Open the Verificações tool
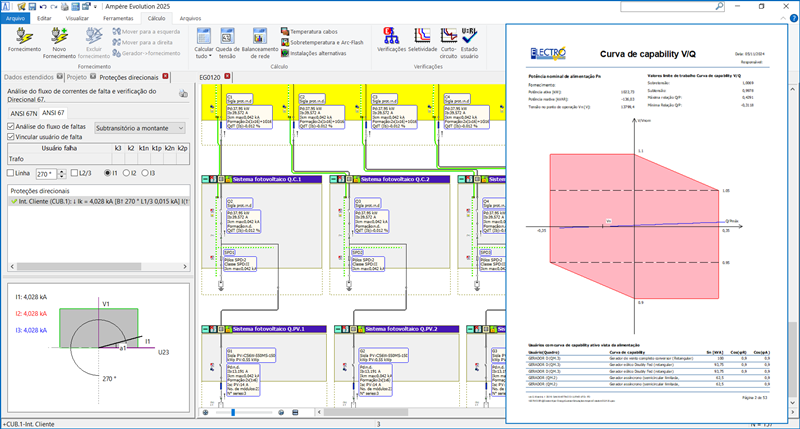The width and height of the screenshot is (800, 429). pyautogui.click(x=391, y=40)
